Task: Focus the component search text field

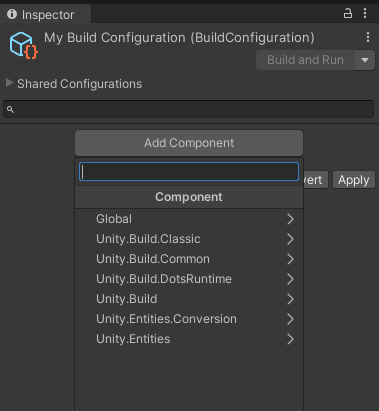Action: [x=189, y=172]
